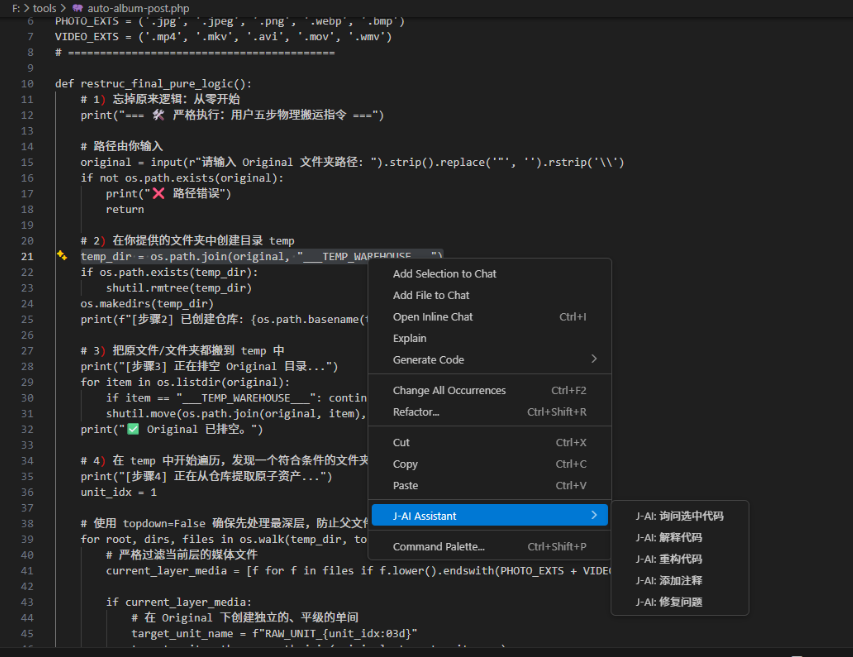
Task: Click the selected temp_dir line 21
Action: click(x=262, y=256)
